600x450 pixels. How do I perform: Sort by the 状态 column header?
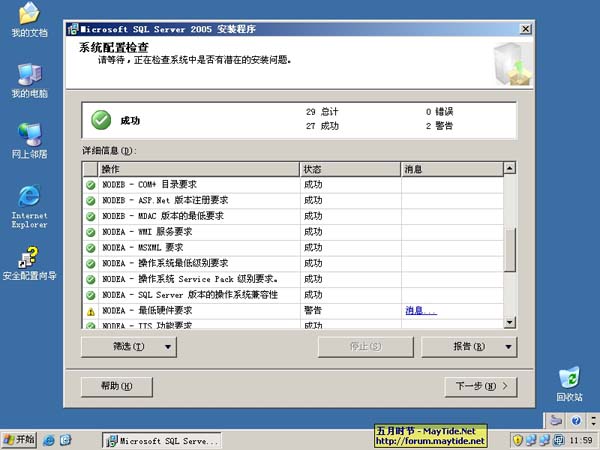click(349, 170)
